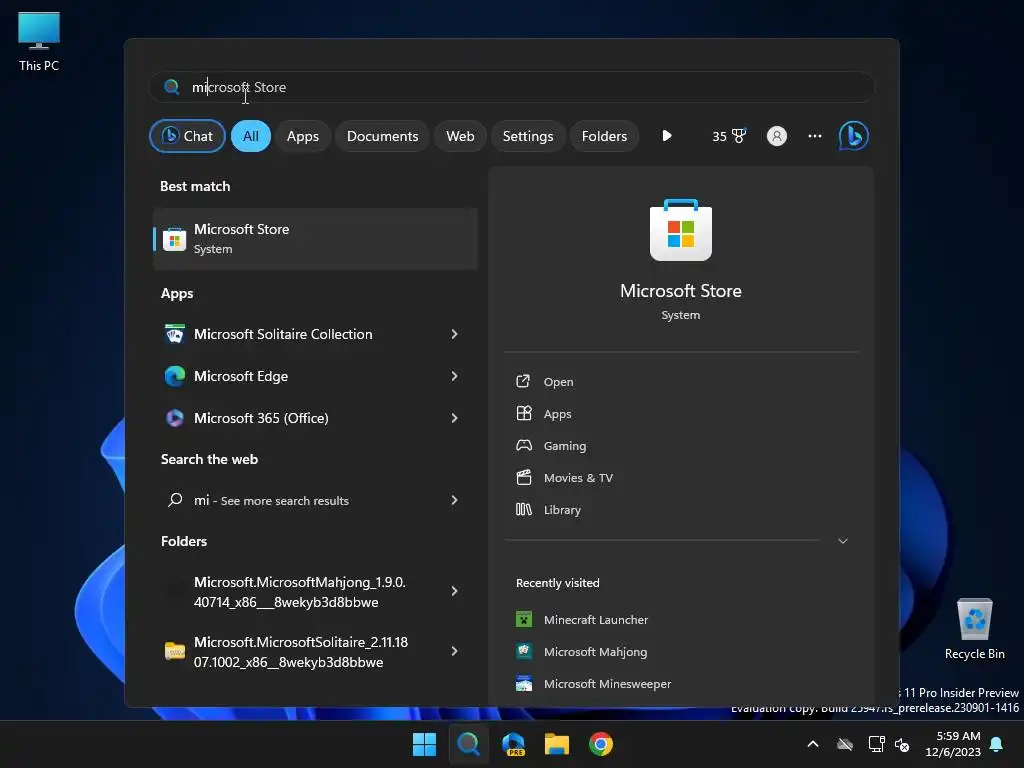Open the rewards points trophy icon
The image size is (1024, 768).
point(738,136)
